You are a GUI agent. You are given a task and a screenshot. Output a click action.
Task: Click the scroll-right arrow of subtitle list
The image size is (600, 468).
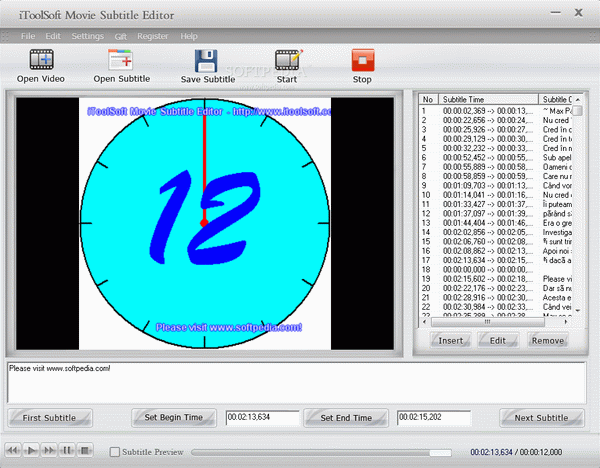tap(566, 322)
